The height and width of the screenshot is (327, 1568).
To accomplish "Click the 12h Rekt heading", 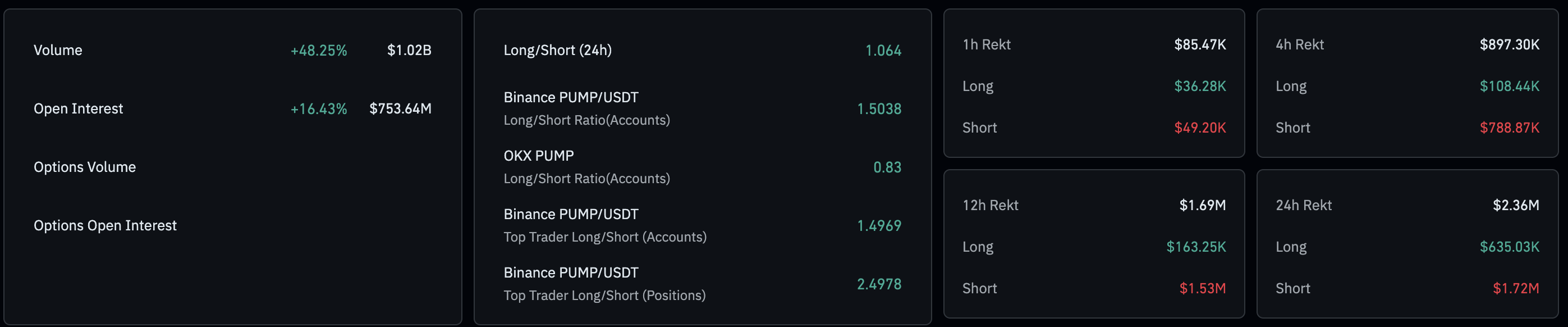I will point(990,205).
